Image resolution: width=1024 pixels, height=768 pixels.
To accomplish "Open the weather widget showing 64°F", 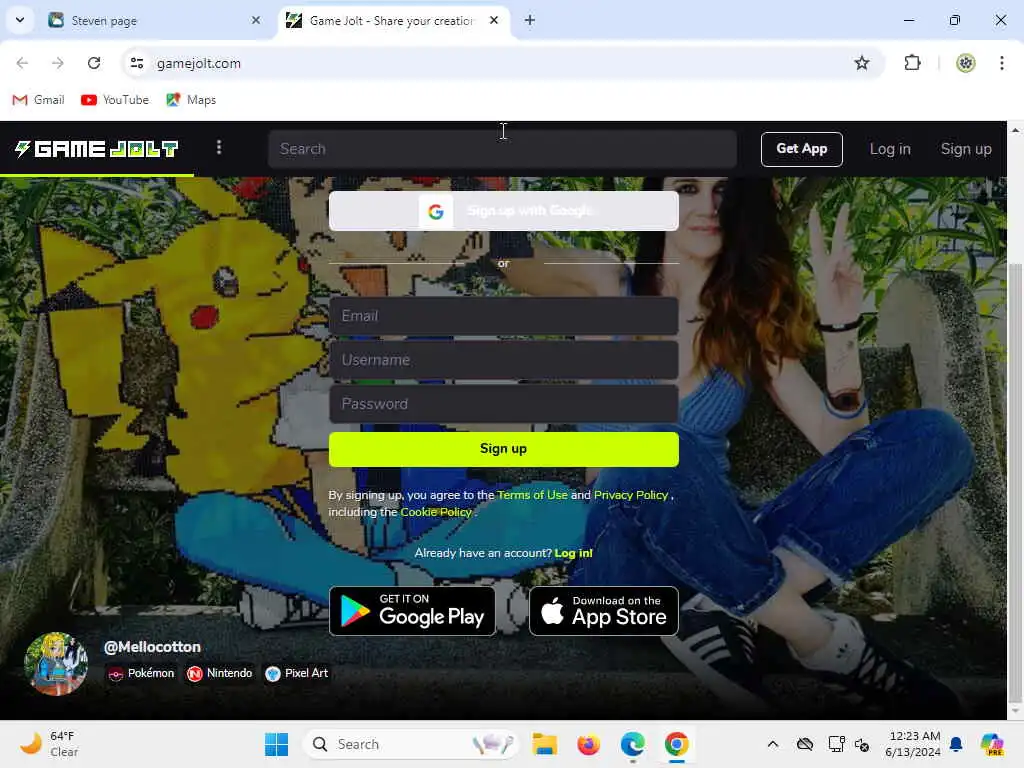I will [x=49, y=744].
